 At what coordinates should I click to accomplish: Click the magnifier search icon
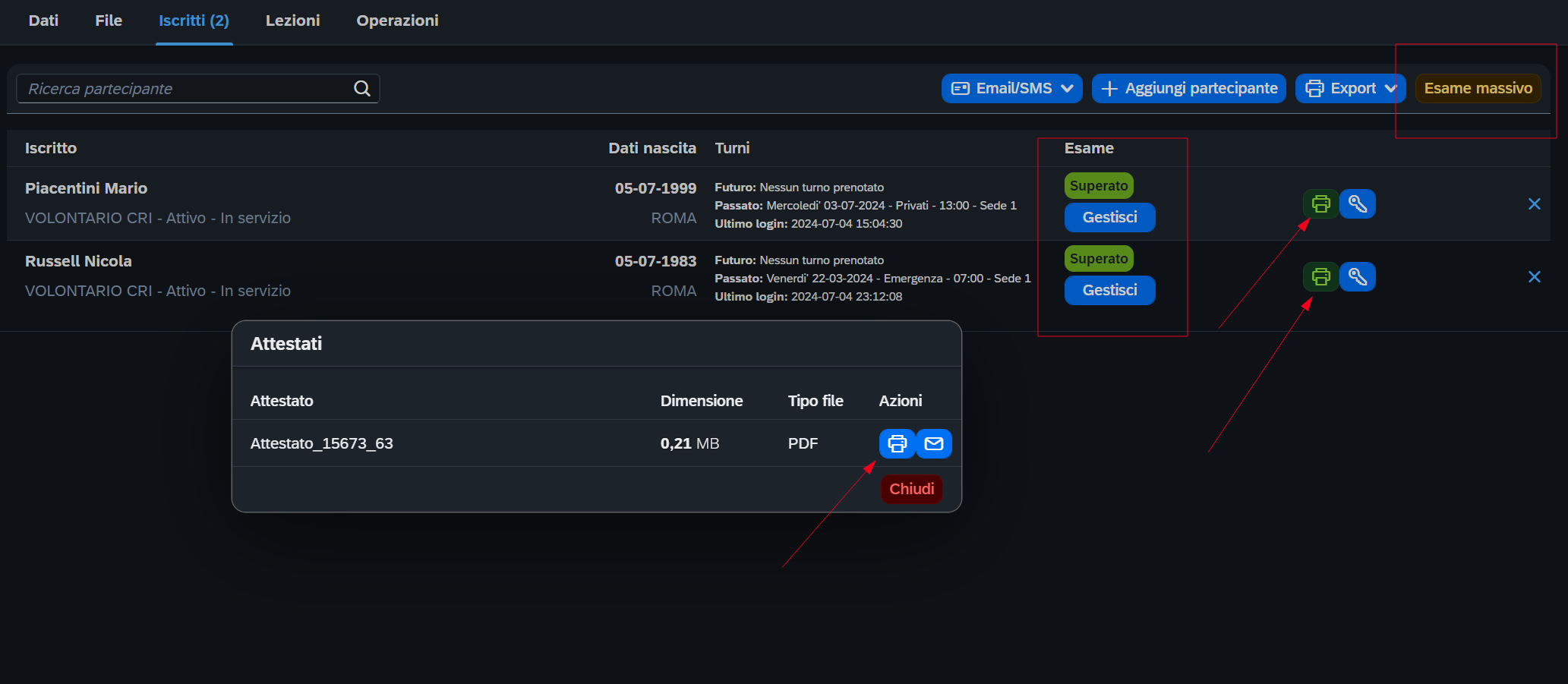[x=362, y=89]
